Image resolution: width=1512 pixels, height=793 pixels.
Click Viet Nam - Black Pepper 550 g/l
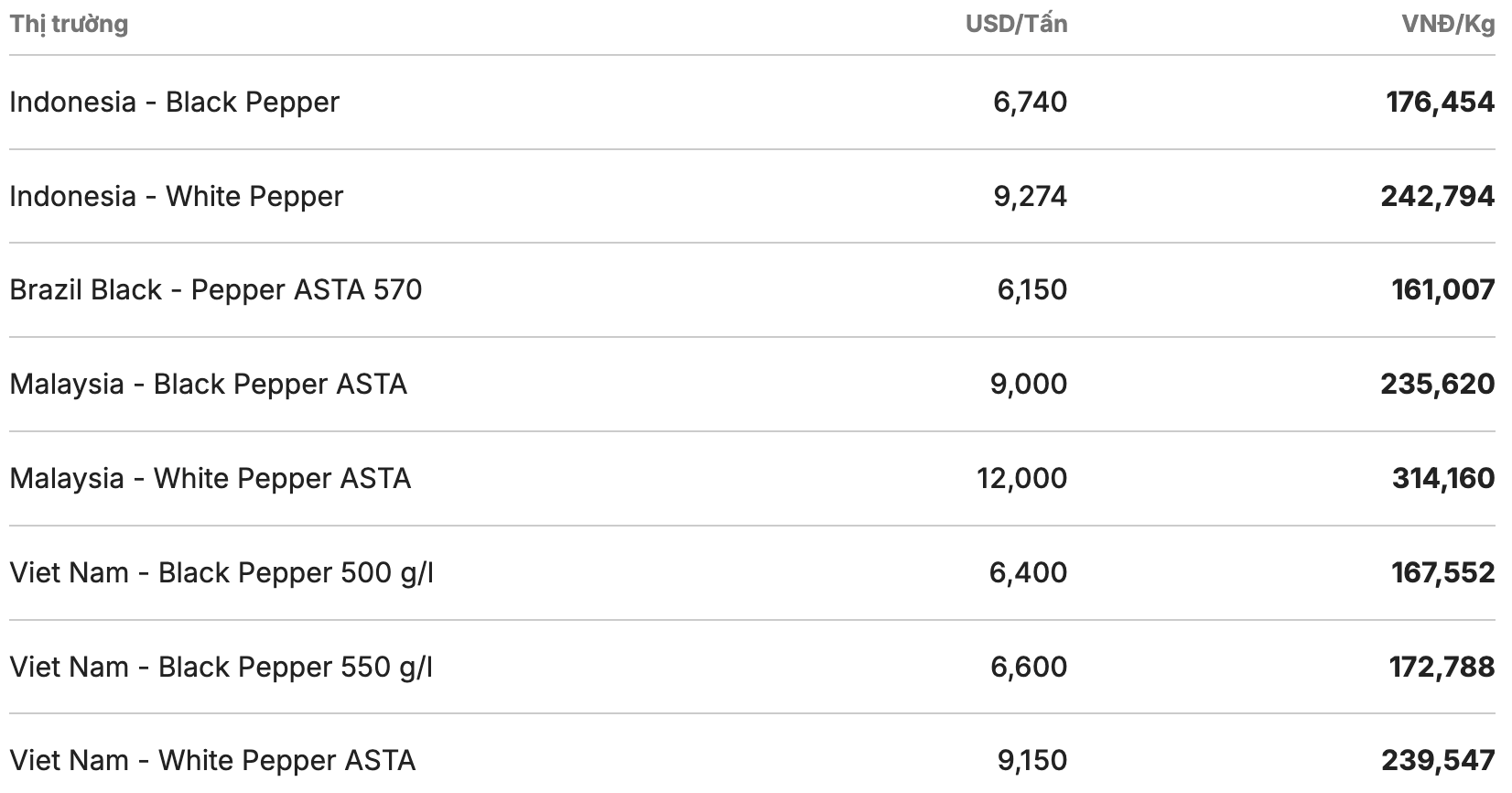221,667
